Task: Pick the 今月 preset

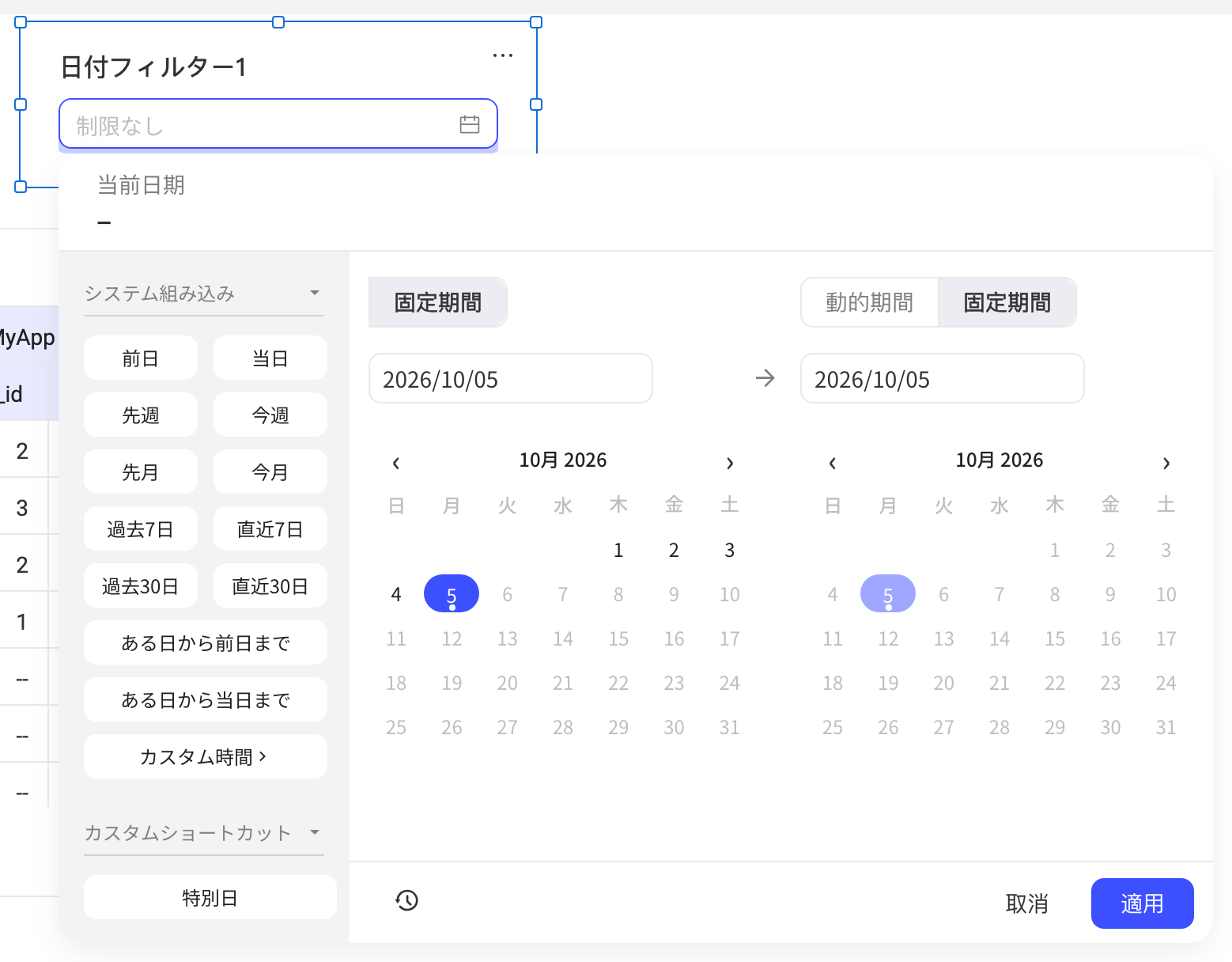Action: [x=270, y=472]
